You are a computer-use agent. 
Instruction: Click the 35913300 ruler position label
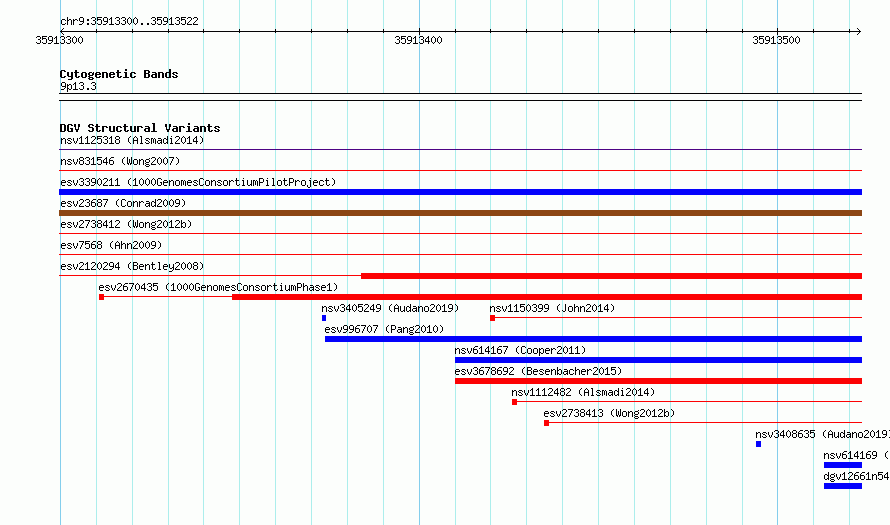(59, 40)
